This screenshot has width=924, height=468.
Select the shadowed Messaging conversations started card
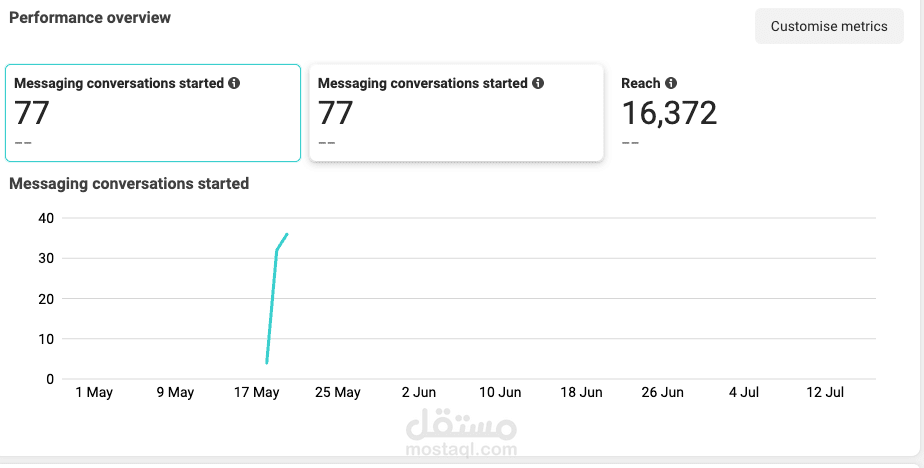coord(456,113)
